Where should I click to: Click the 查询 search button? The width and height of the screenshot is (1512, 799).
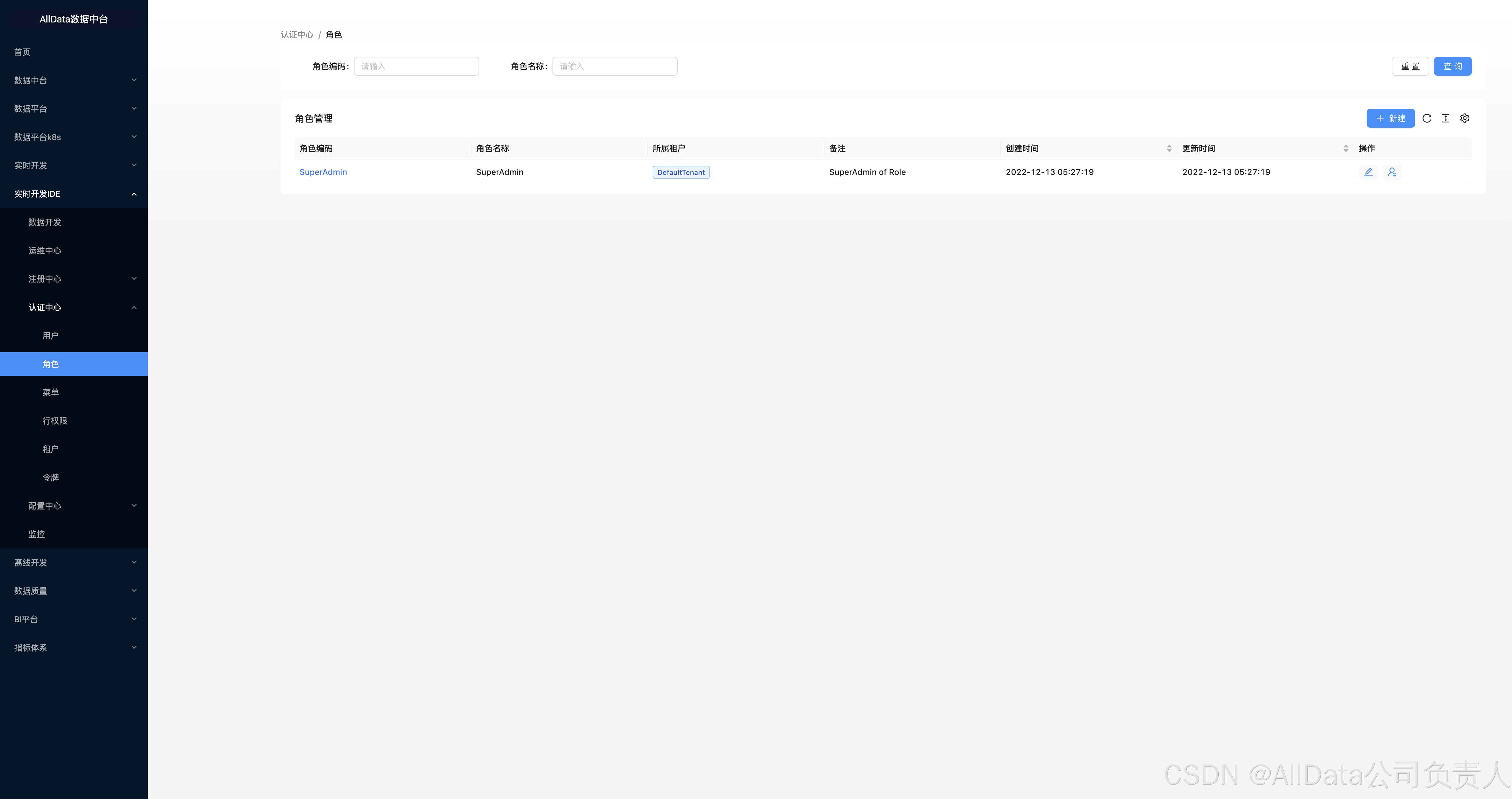coord(1452,66)
